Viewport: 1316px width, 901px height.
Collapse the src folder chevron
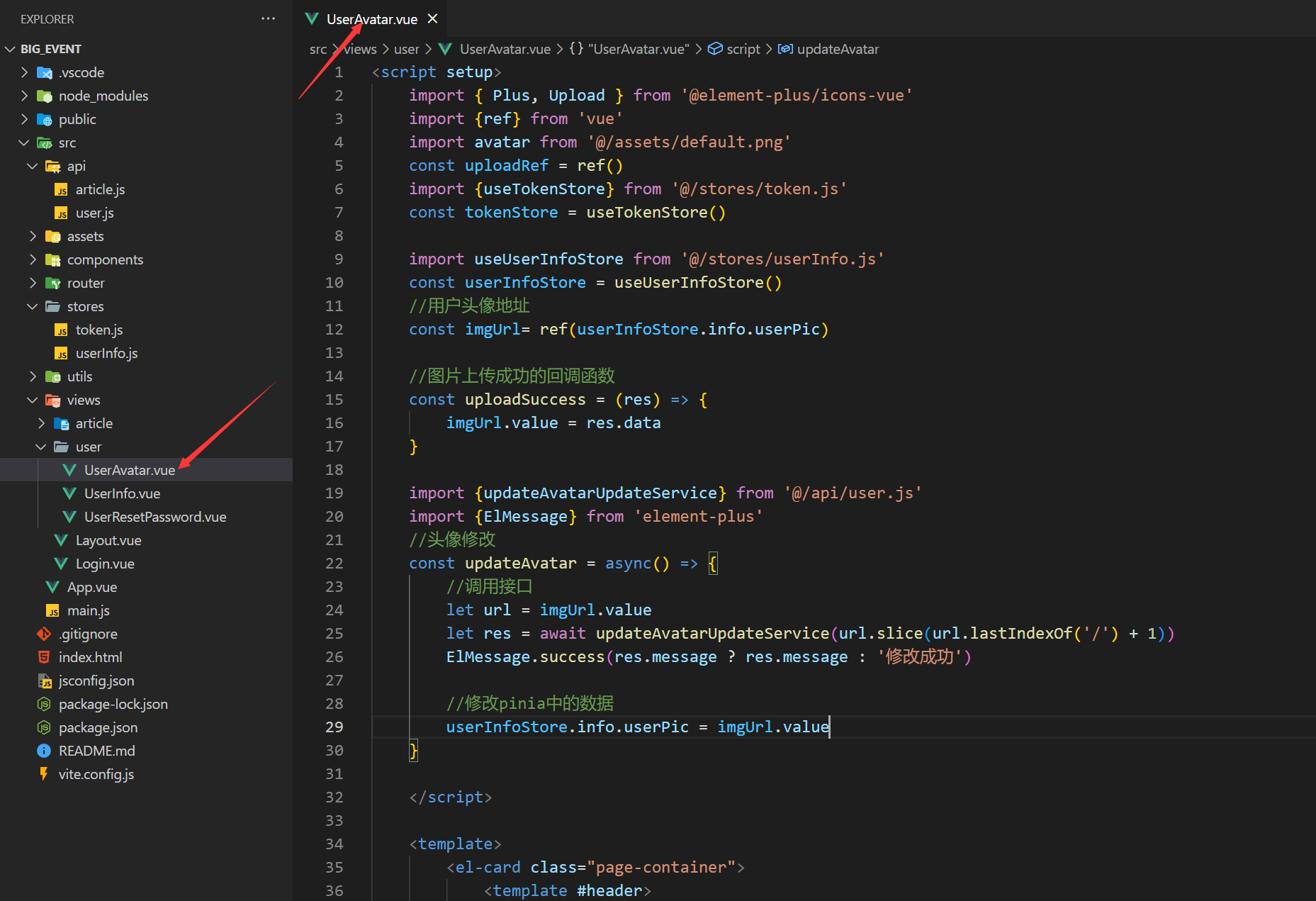coord(24,142)
